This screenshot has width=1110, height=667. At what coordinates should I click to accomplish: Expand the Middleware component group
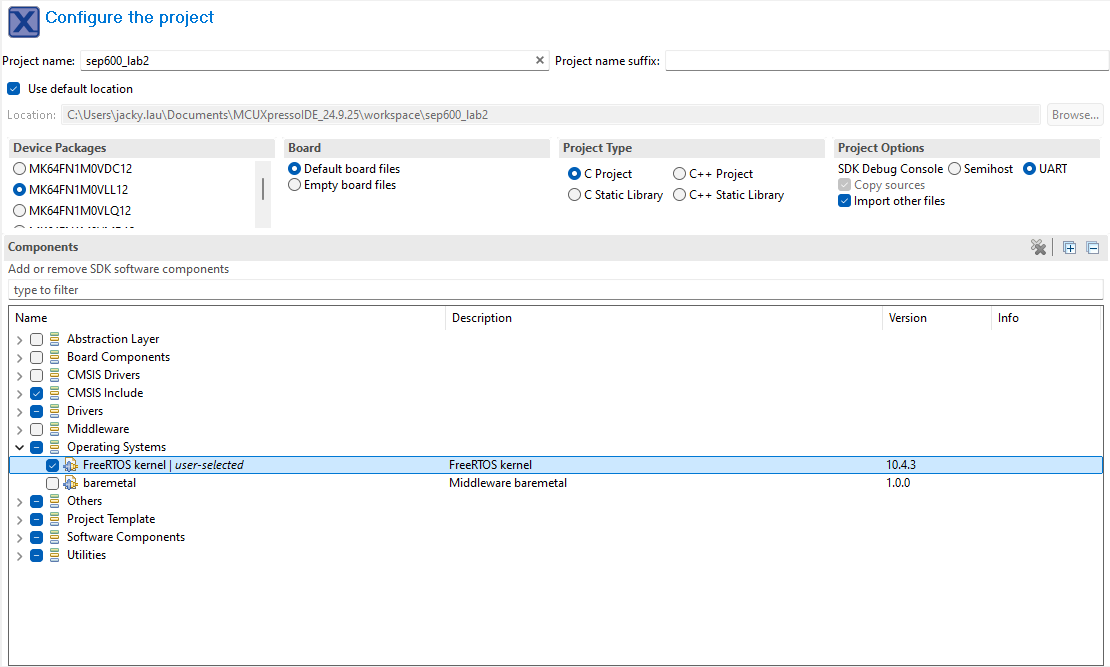[x=18, y=429]
